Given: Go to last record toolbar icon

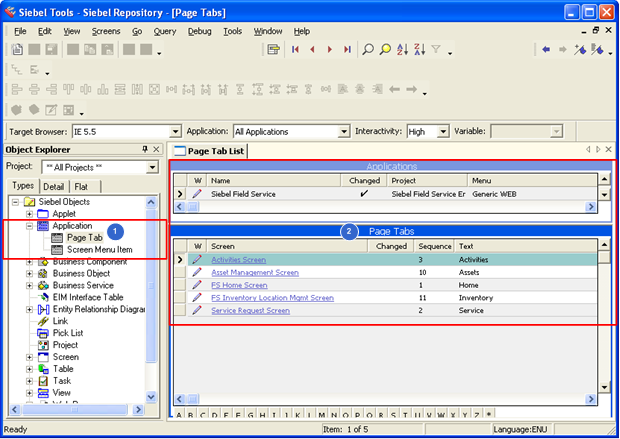Looking at the screenshot, I should pyautogui.click(x=347, y=49).
